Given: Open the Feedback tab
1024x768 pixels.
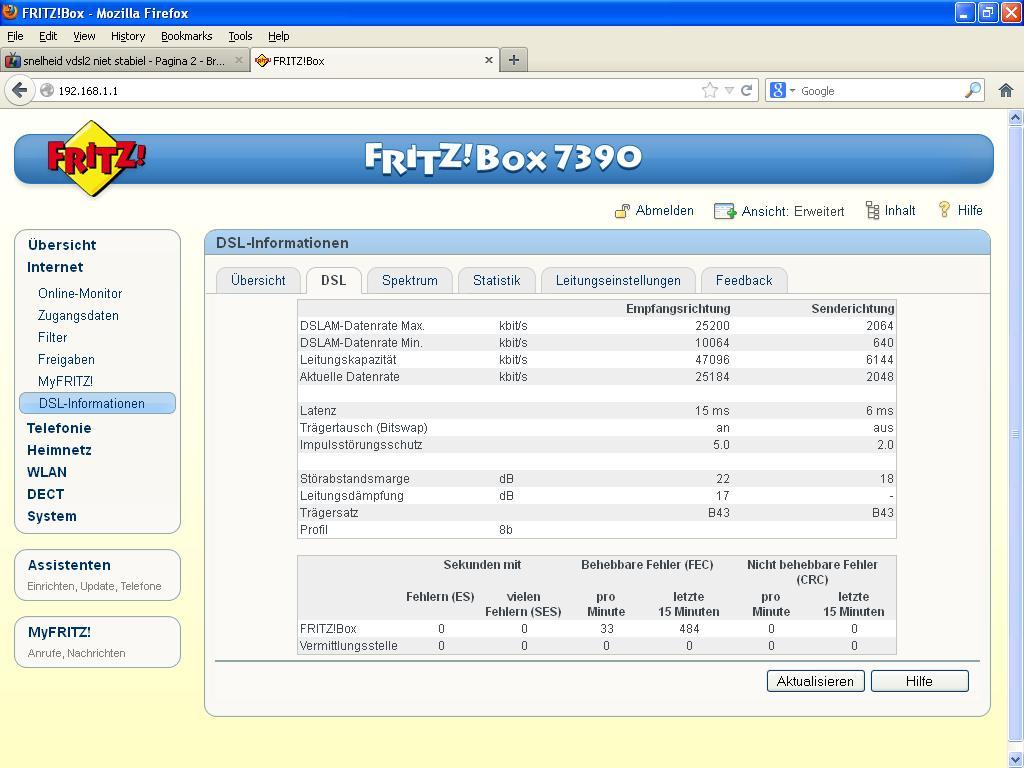Looking at the screenshot, I should [x=744, y=280].
